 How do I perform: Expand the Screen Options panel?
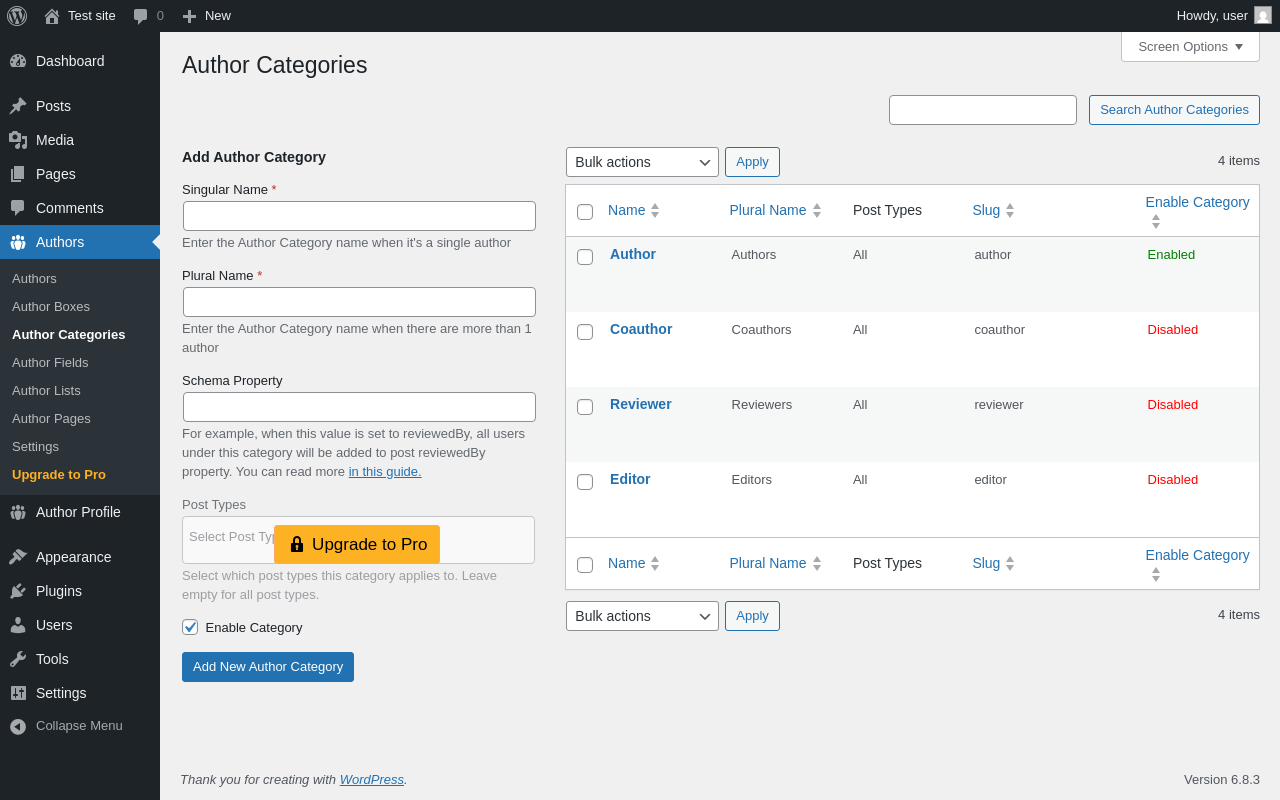click(1190, 46)
